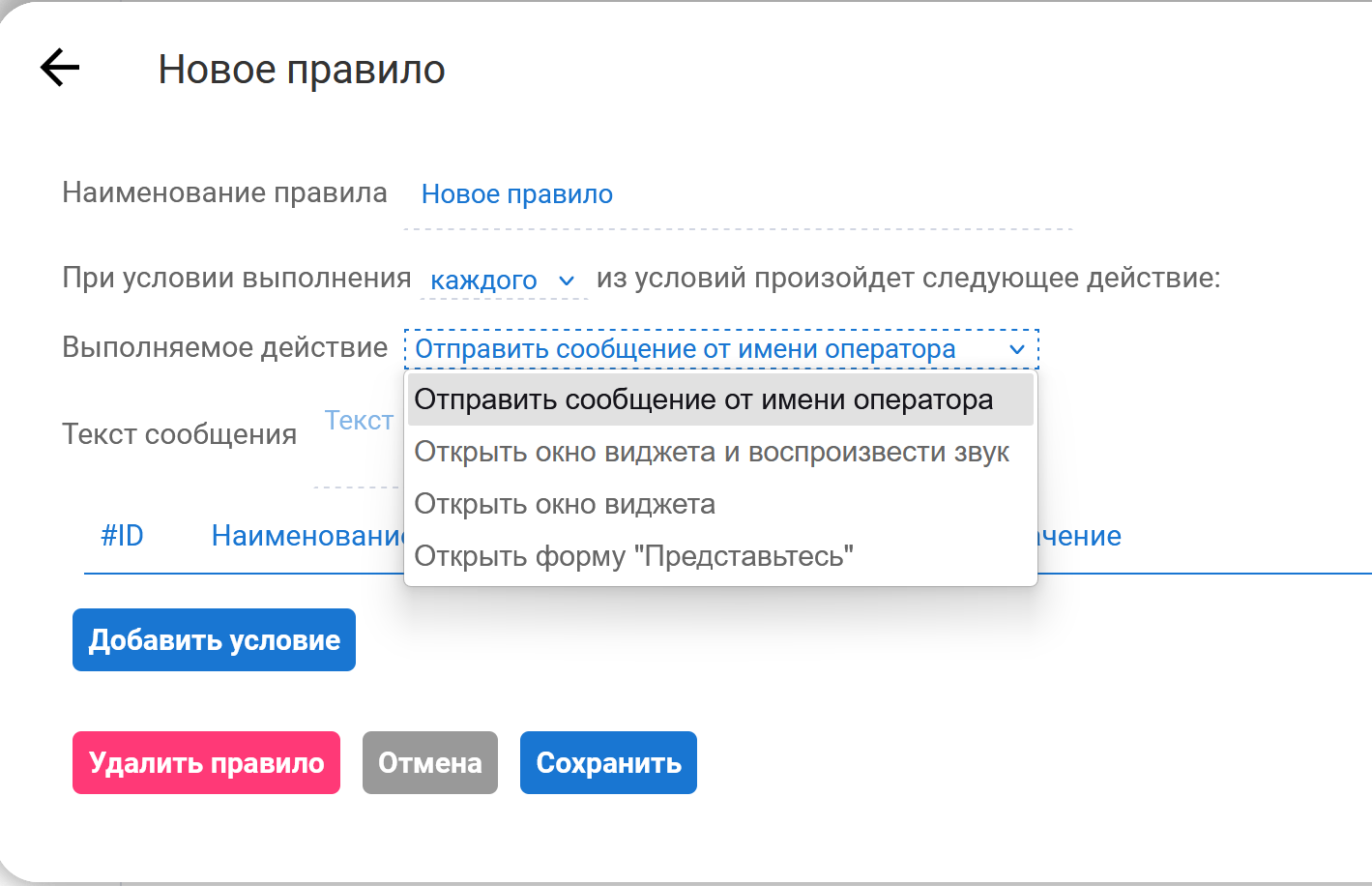Click the gray "Отмена" button

click(x=429, y=763)
